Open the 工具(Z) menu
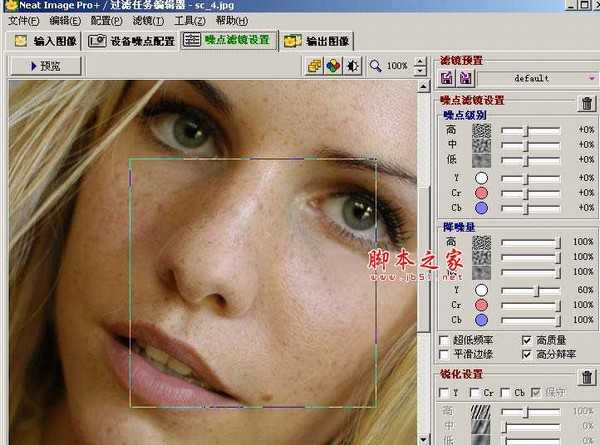Viewport: 600px width, 445px height. click(x=190, y=20)
